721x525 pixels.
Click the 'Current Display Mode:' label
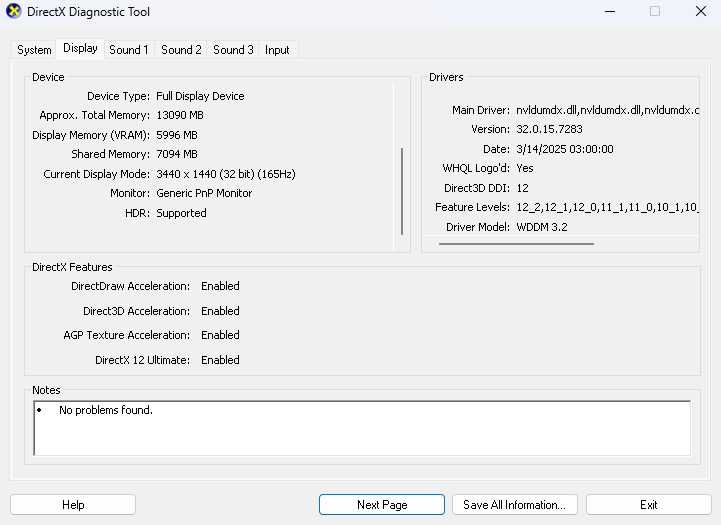97,174
